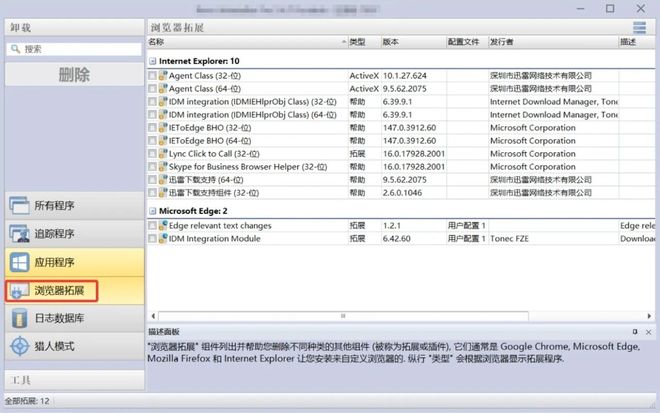660x413 pixels.
Task: Sort by the 描述 column header
Action: click(637, 42)
